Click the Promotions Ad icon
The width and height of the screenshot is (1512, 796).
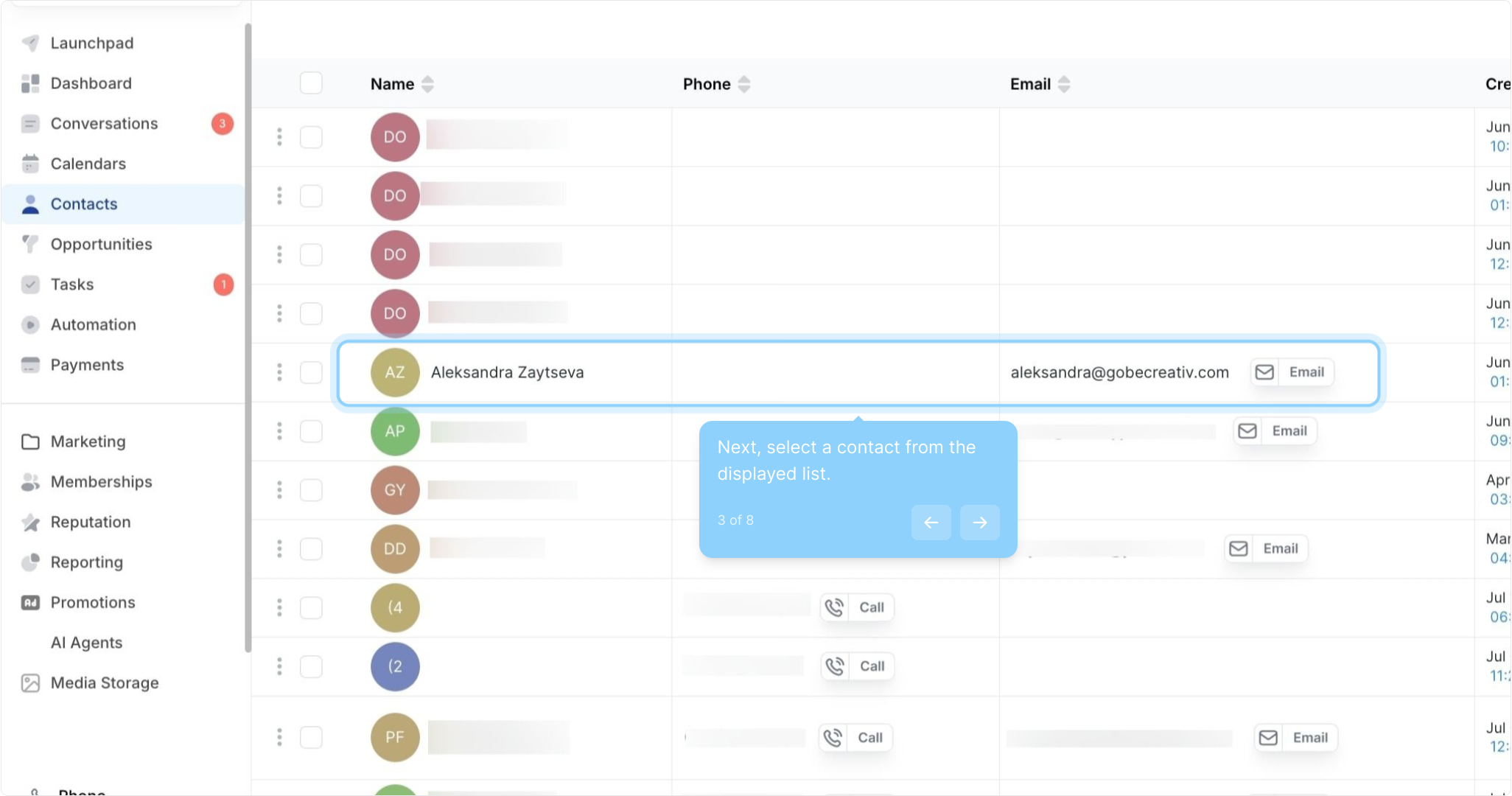click(x=30, y=603)
